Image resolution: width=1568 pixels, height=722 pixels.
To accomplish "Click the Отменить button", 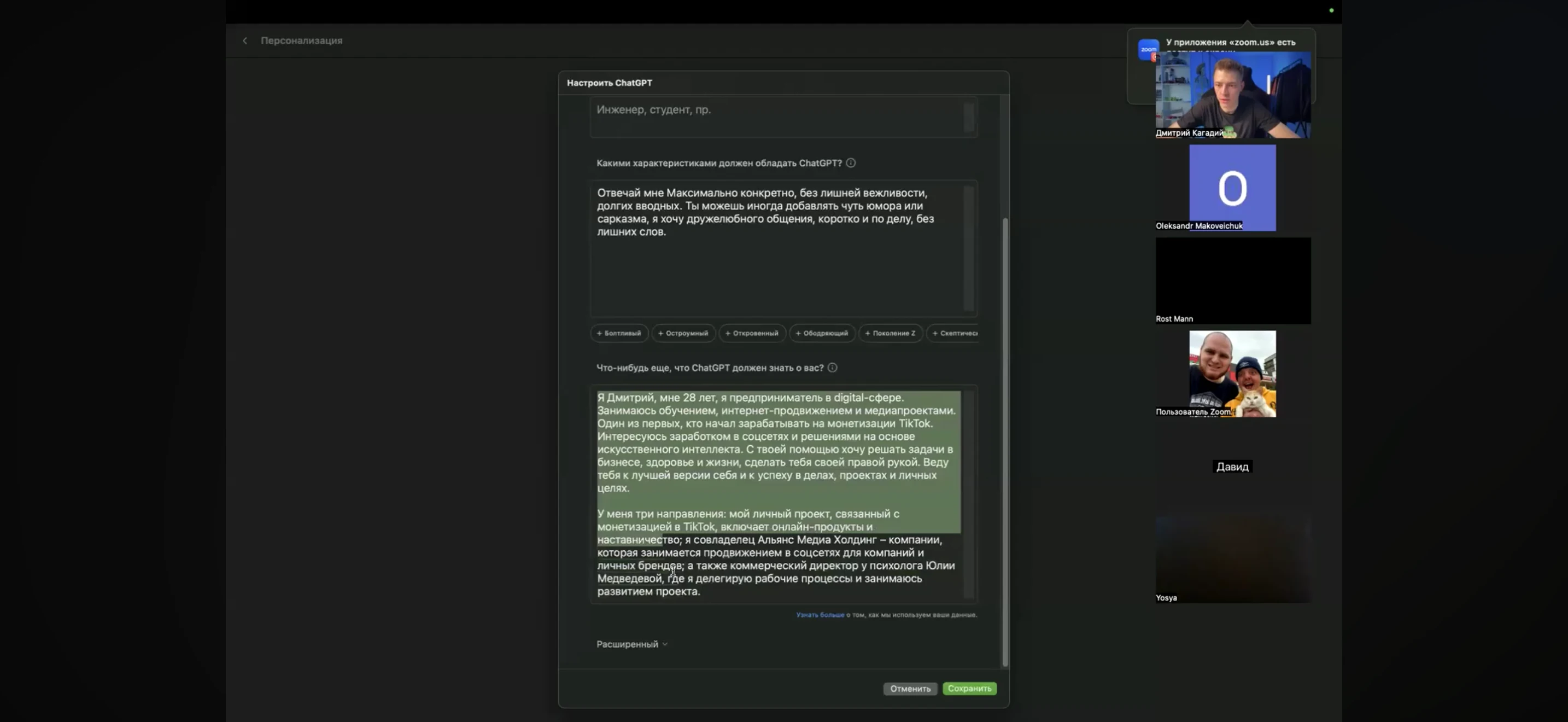I will pyautogui.click(x=910, y=689).
